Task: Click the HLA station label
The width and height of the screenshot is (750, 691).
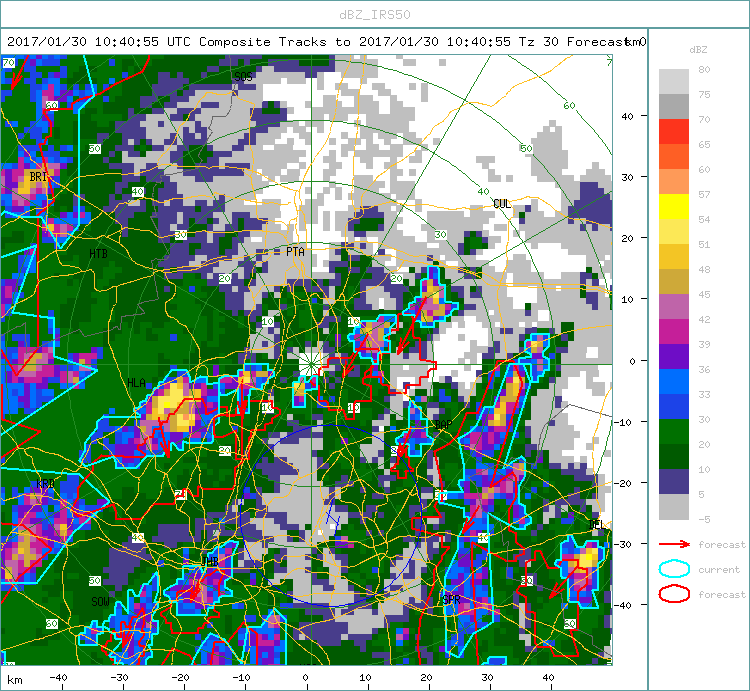Action: point(136,383)
